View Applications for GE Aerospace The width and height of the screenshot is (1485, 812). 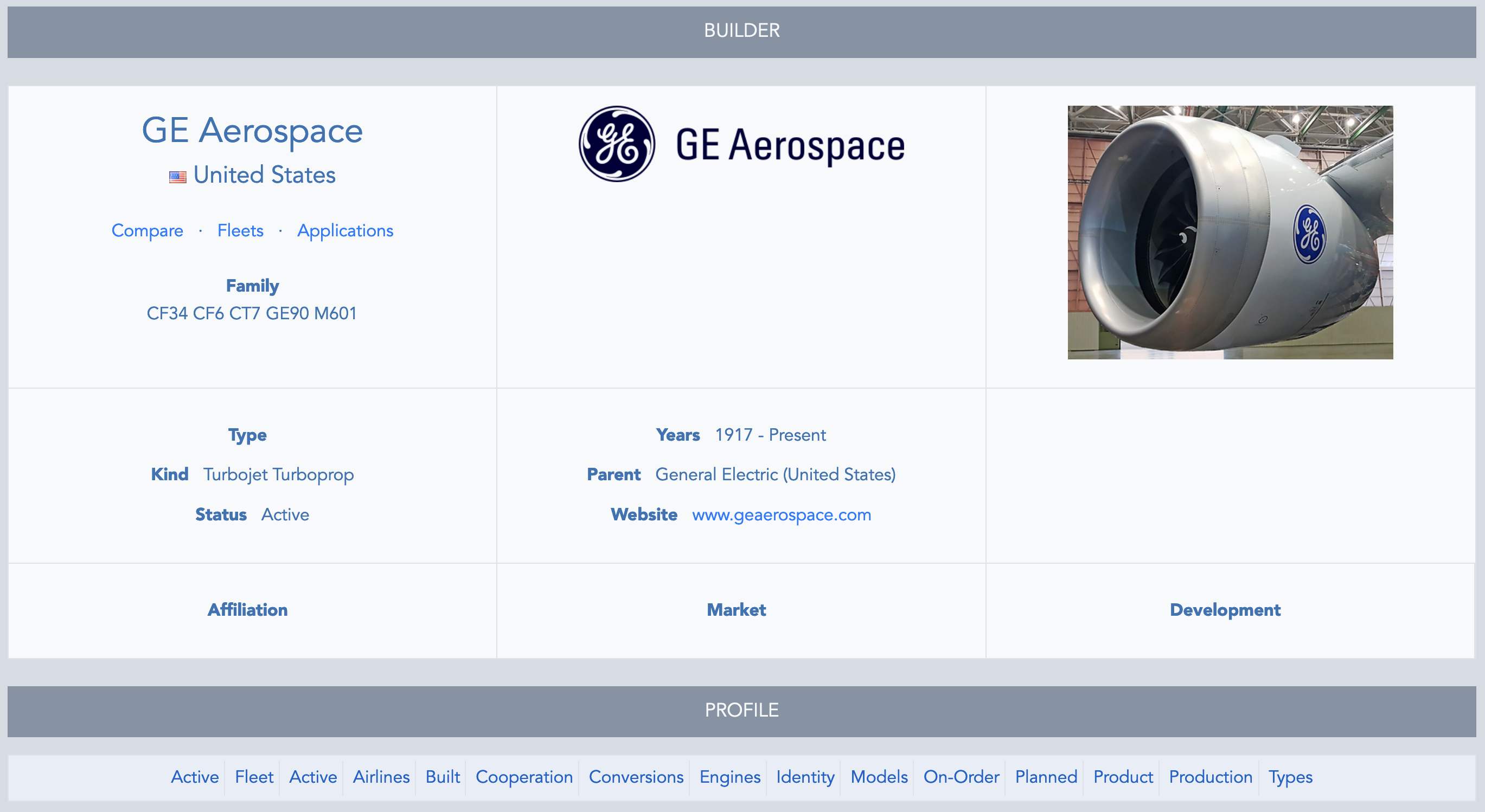click(x=345, y=230)
